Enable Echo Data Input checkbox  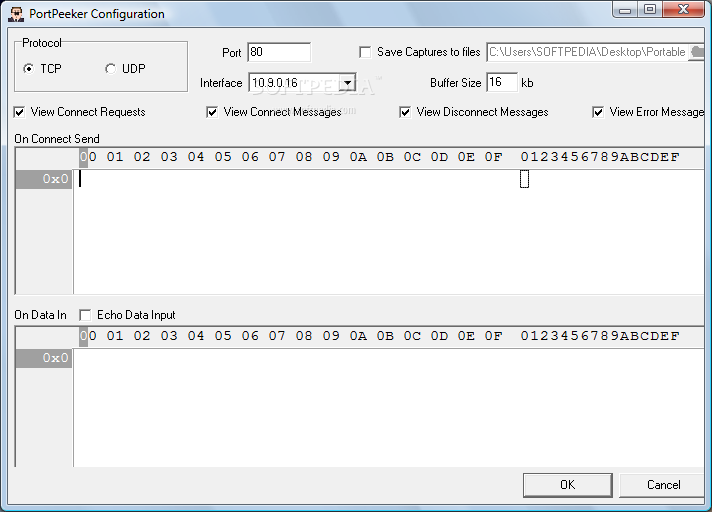click(85, 315)
